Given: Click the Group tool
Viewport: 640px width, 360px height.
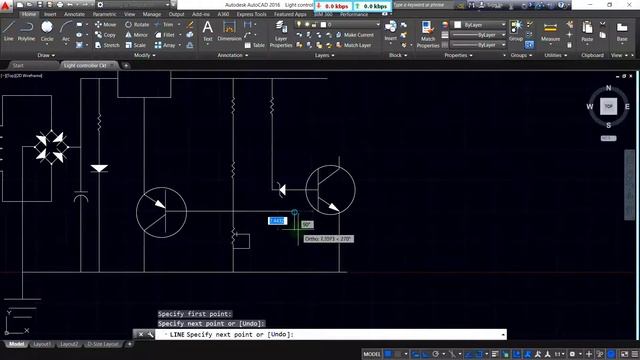Looking at the screenshot, I should pos(516,31).
